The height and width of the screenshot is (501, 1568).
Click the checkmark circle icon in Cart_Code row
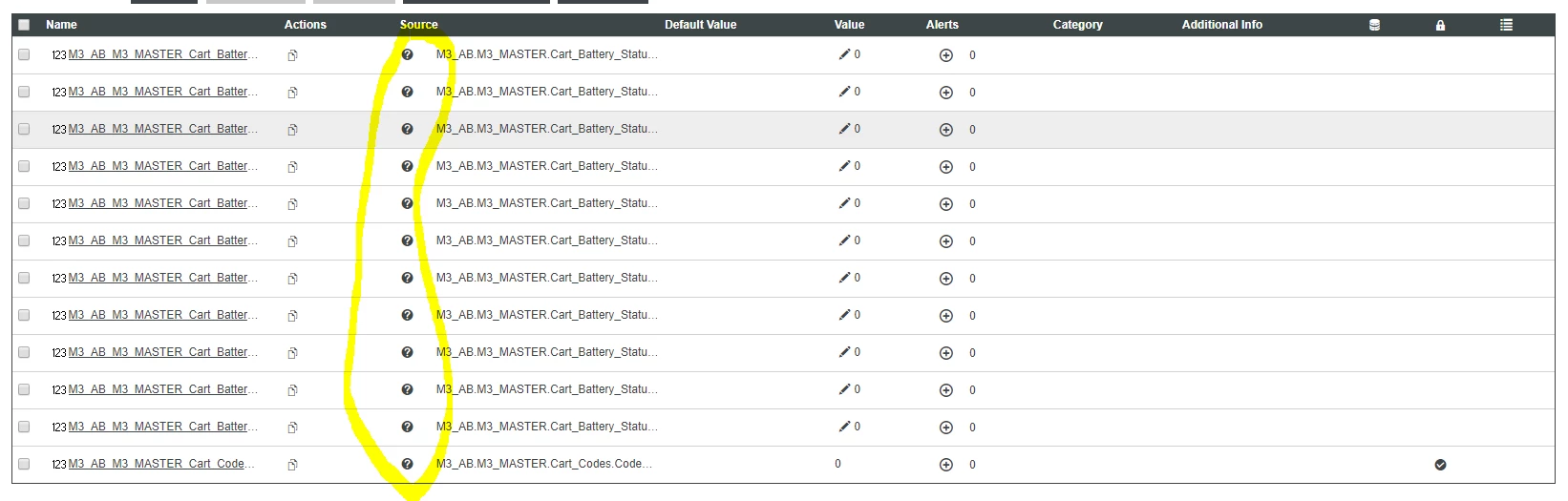click(1440, 465)
